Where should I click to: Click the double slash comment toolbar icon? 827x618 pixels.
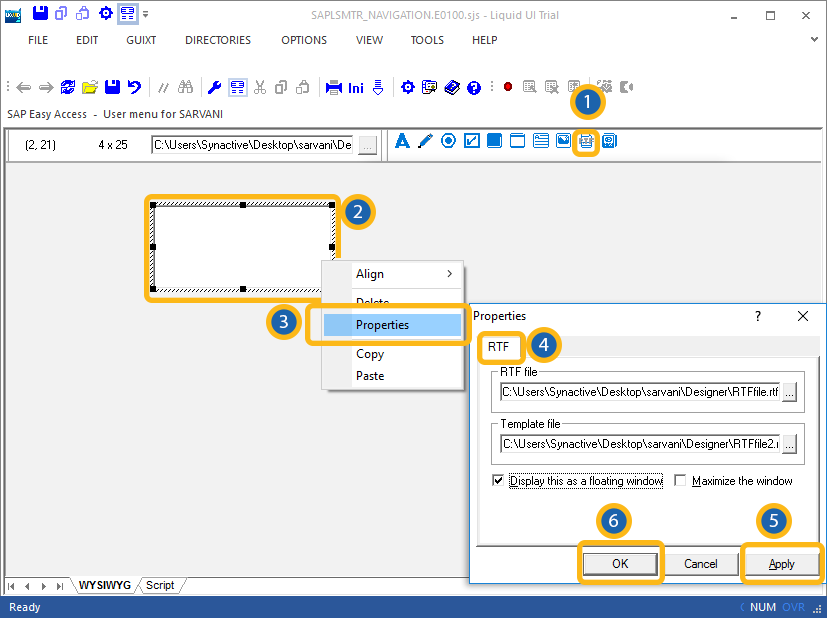point(164,88)
